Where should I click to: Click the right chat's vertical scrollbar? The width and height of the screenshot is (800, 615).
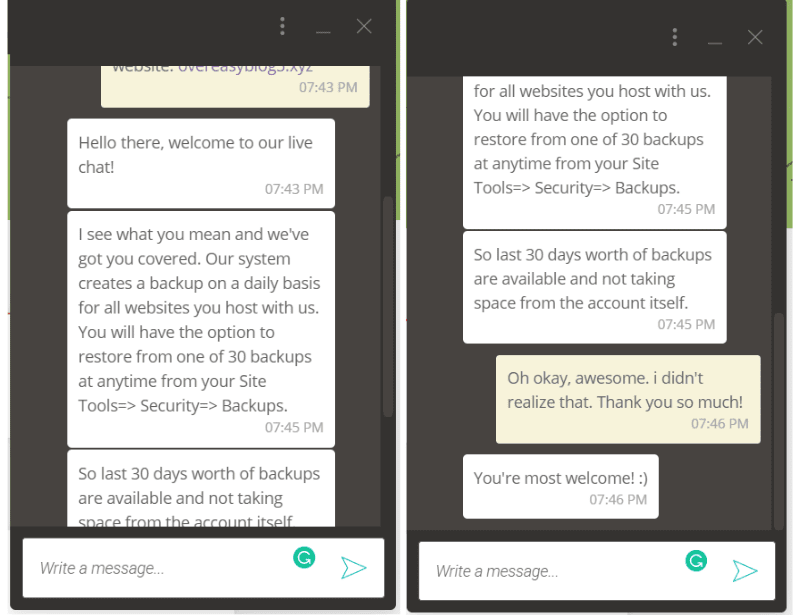click(x=779, y=420)
